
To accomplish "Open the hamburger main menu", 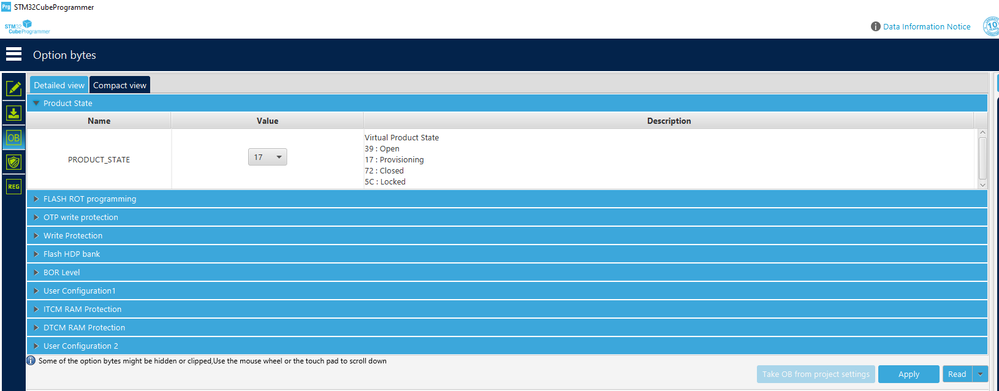I will pyautogui.click(x=14, y=54).
